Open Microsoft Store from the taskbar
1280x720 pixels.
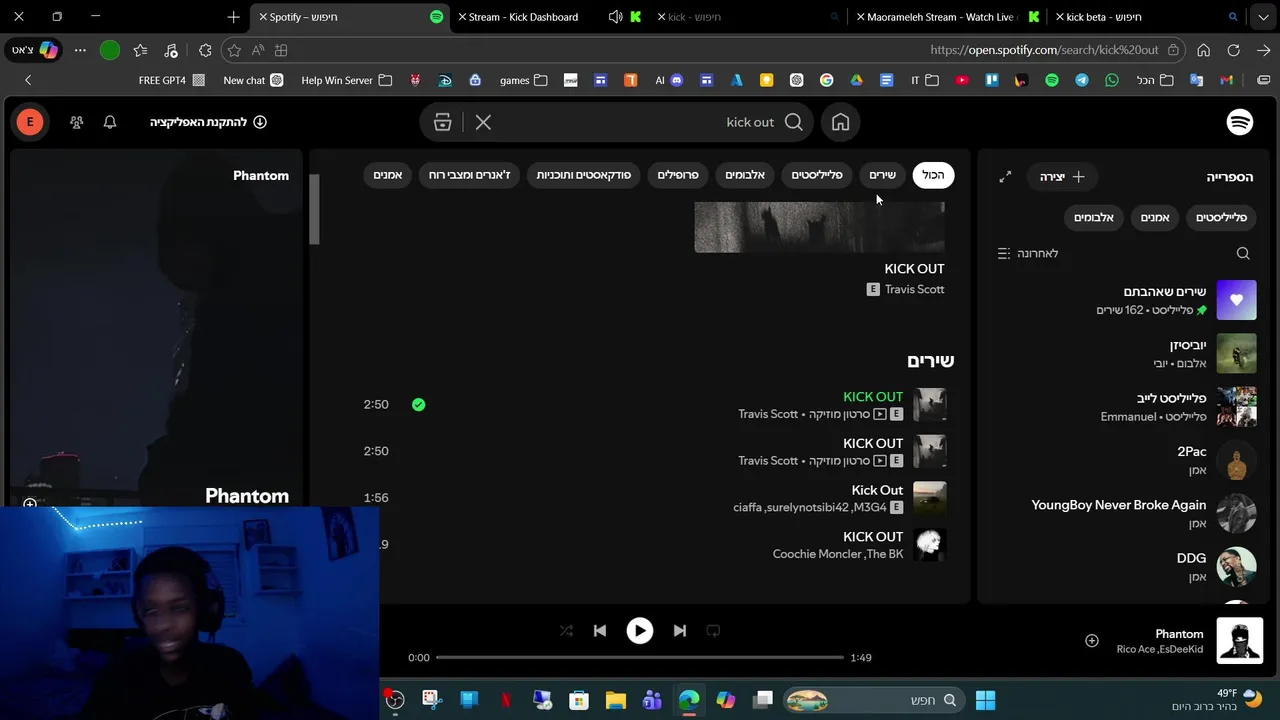[x=578, y=700]
